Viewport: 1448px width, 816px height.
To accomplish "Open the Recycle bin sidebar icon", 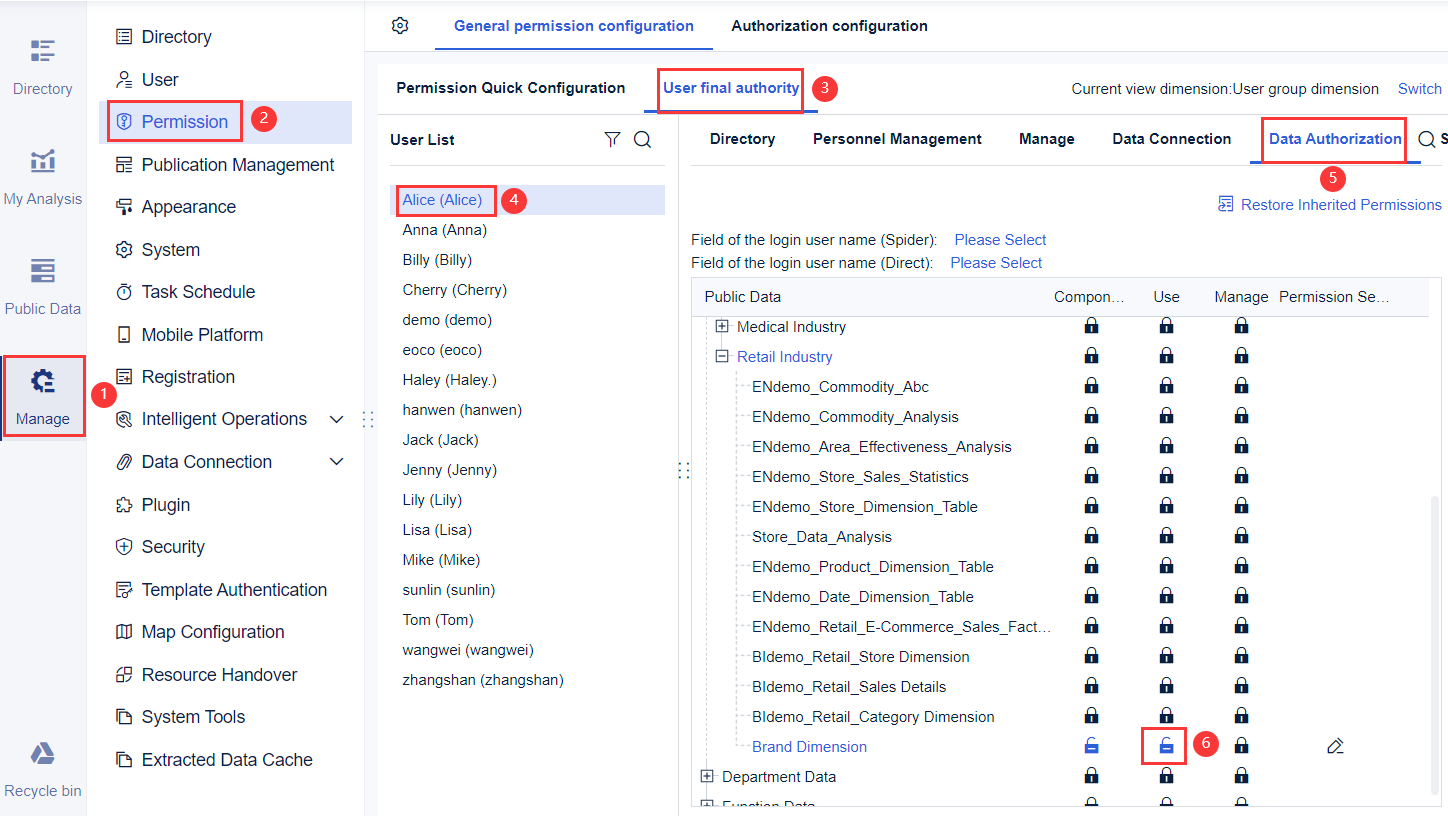I will coord(42,763).
